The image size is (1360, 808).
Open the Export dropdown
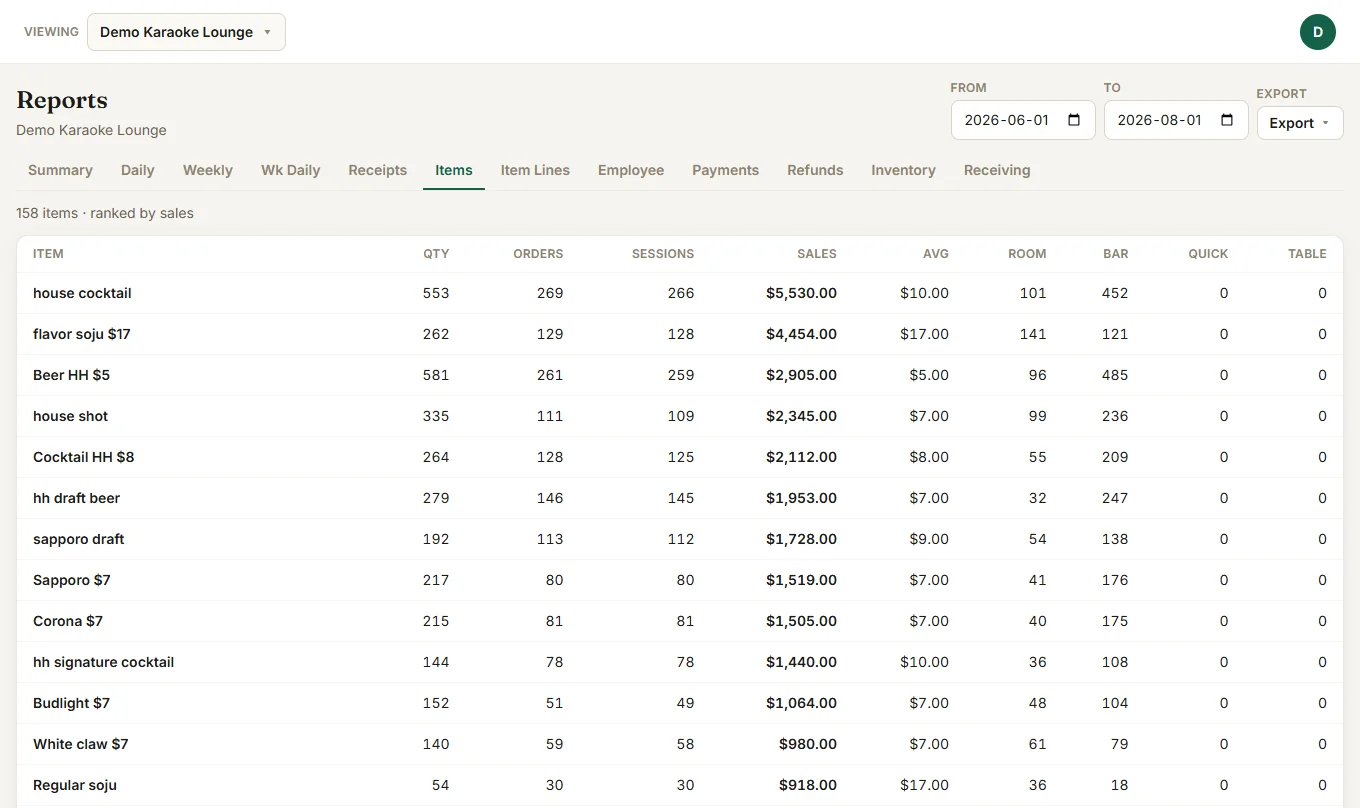[1300, 123]
